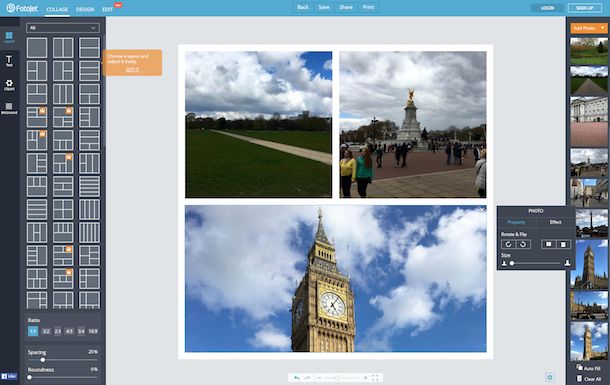The width and height of the screenshot is (610, 385).
Task: Expand the All layout category dropdown
Action: pyautogui.click(x=63, y=28)
